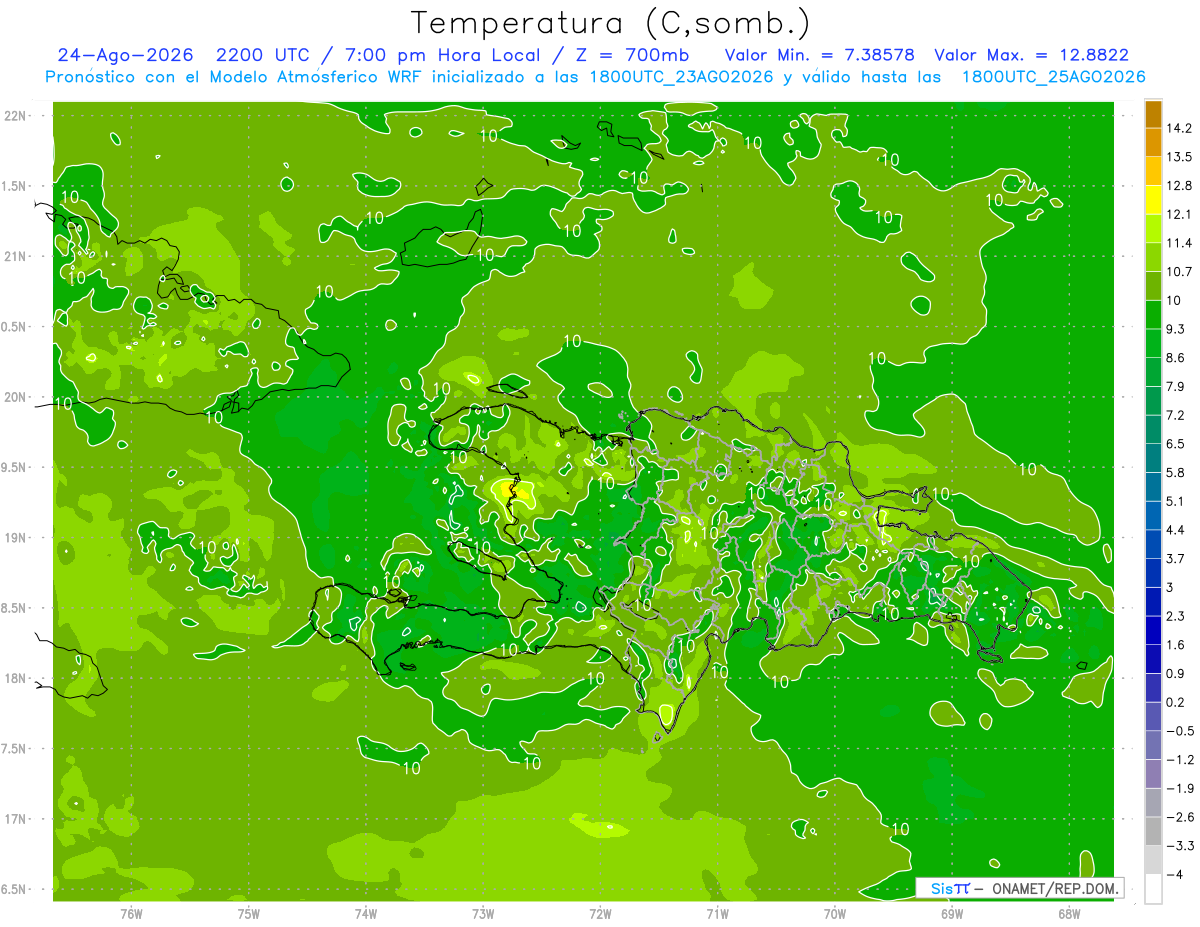Click the "17N" latitude axis label
Image resolution: width=1200 pixels, height=927 pixels.
tap(16, 819)
